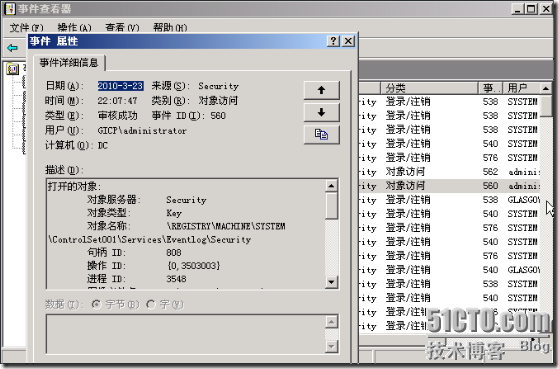Select the 对象访问 560 event row
Screen dimensions: 559x369
[450, 186]
